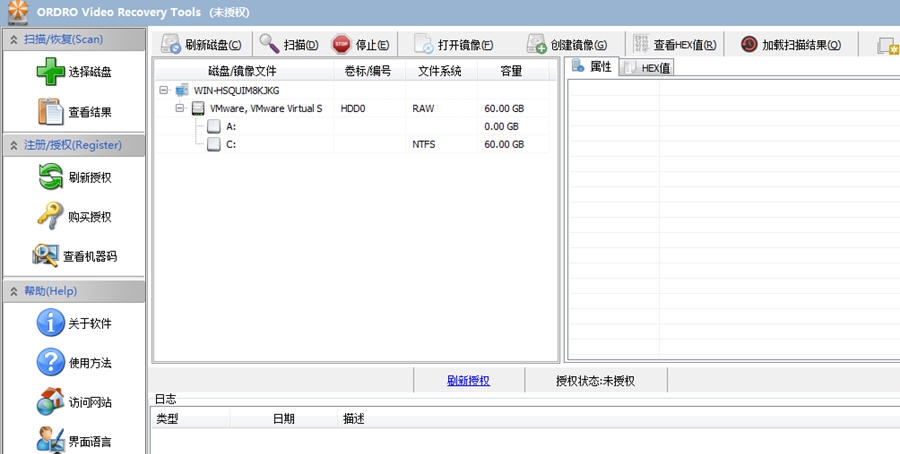This screenshot has width=900, height=454.
Task: Click the red 停止(E) stop button
Action: tap(360, 45)
